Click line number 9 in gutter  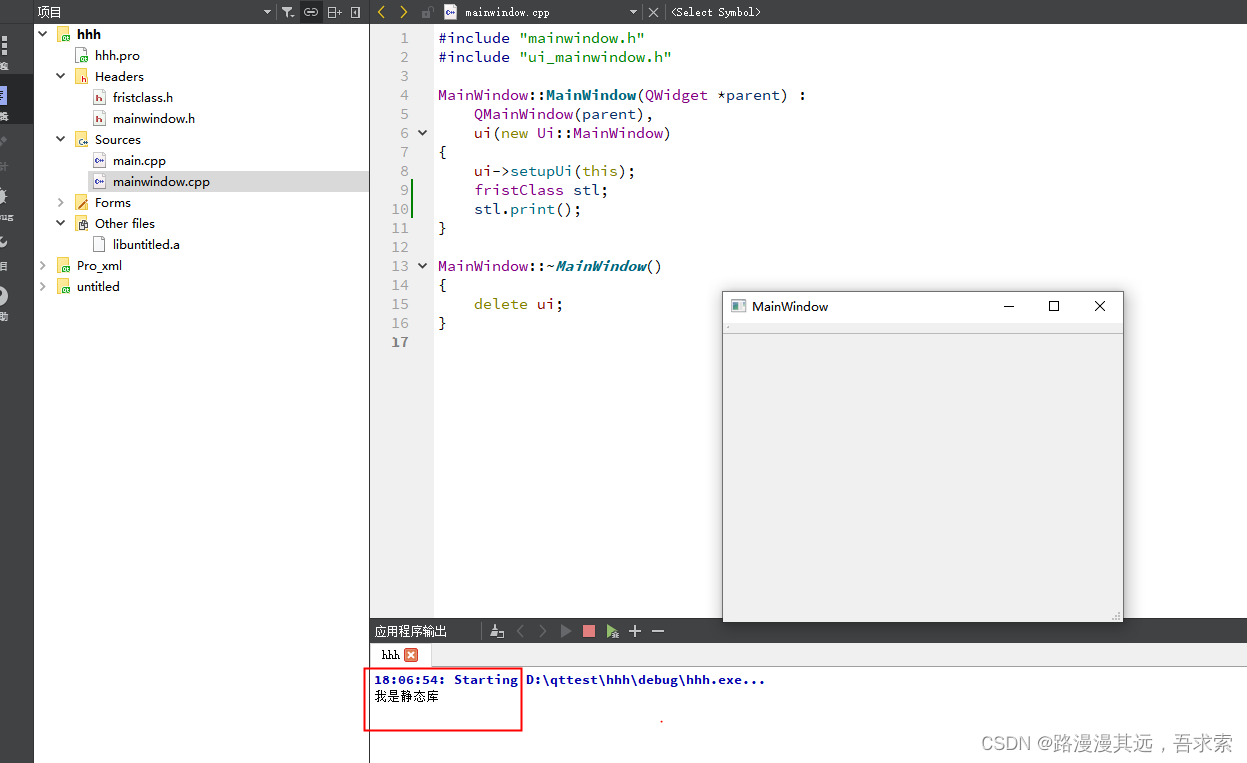click(404, 190)
